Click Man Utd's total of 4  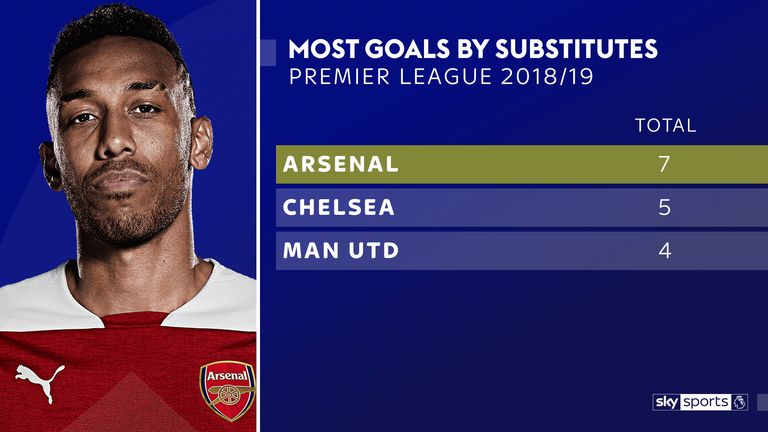click(x=664, y=250)
